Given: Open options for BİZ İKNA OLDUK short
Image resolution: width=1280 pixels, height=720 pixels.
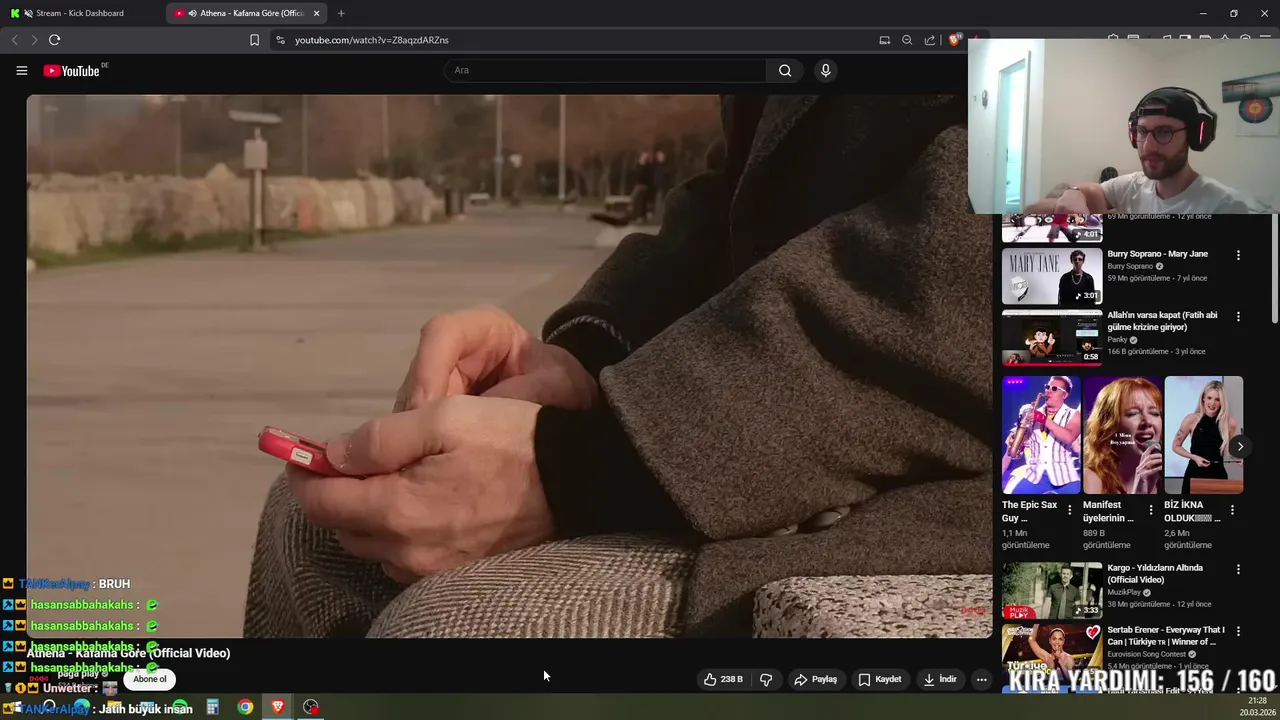Looking at the screenshot, I should (1232, 510).
